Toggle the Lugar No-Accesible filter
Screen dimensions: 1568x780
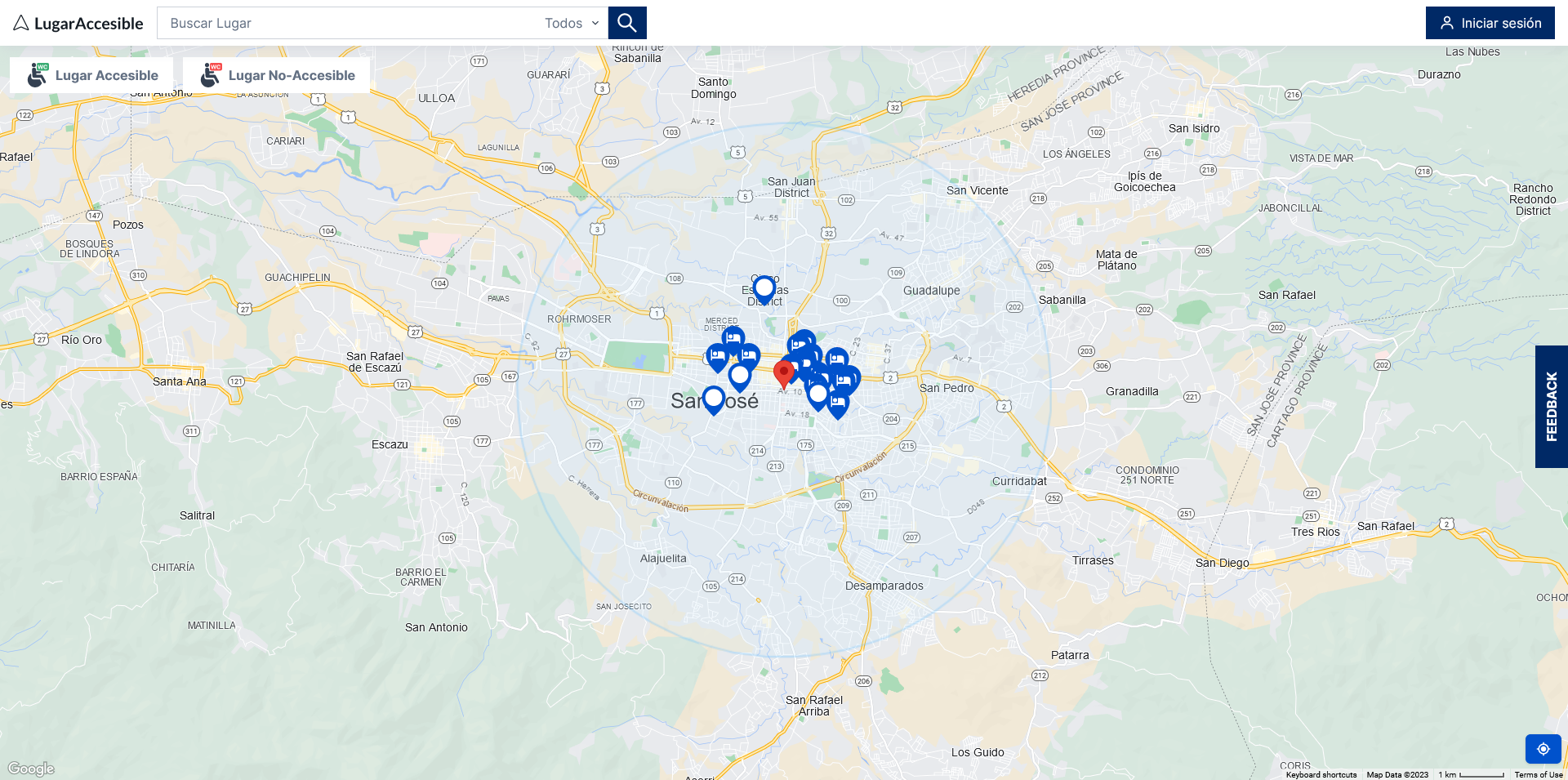pos(276,75)
